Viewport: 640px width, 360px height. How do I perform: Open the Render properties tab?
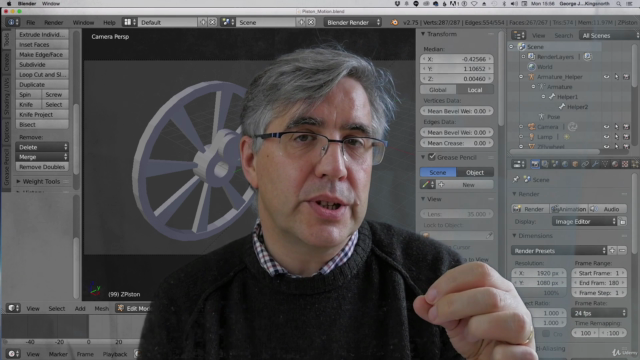535,164
